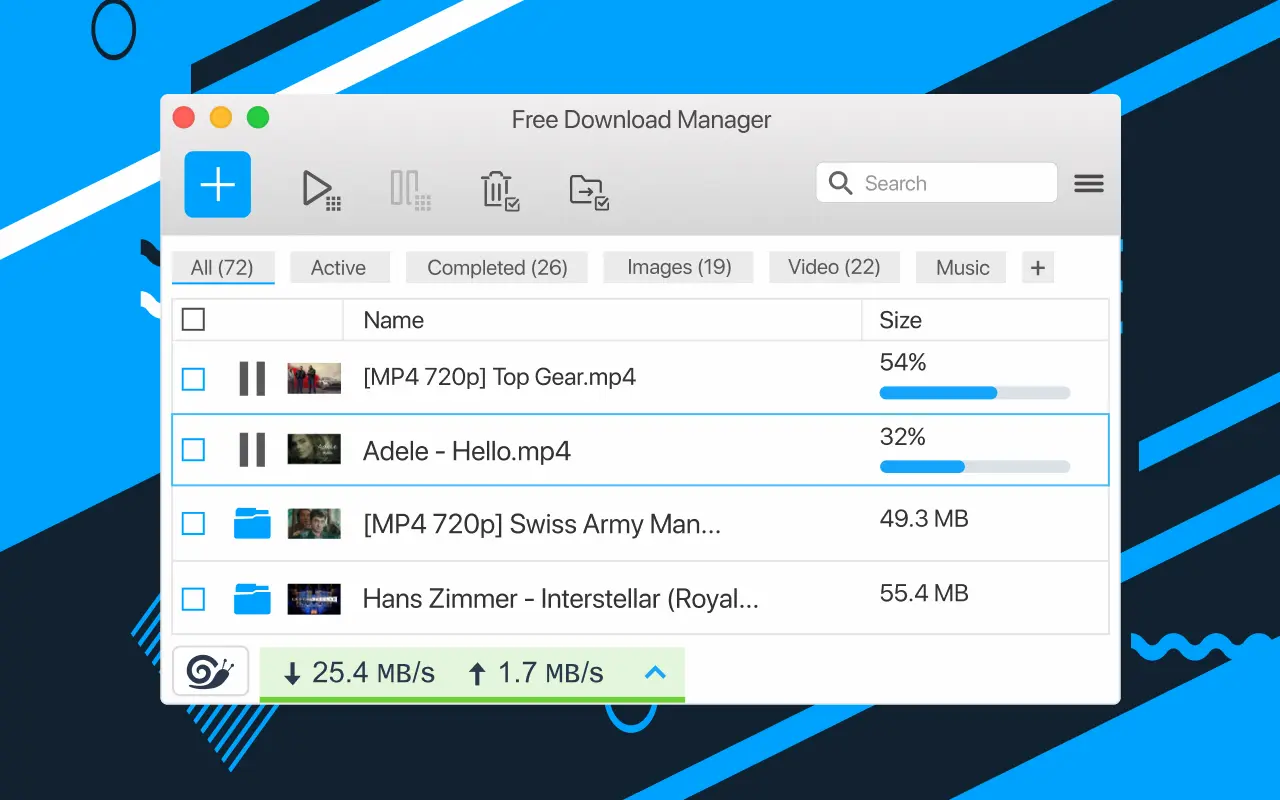Sort the list by Size column

tap(900, 320)
